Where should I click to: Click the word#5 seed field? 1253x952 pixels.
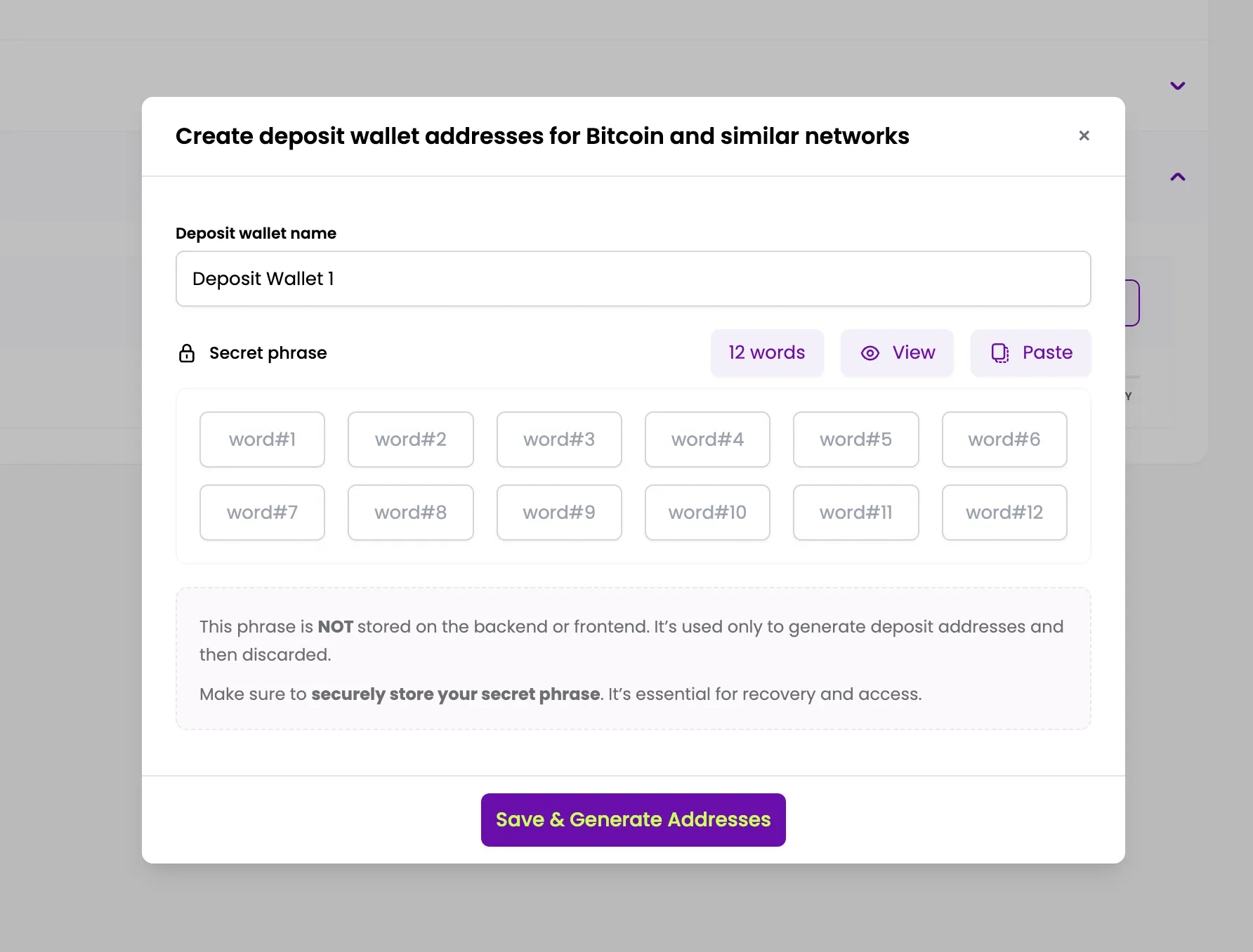click(855, 439)
